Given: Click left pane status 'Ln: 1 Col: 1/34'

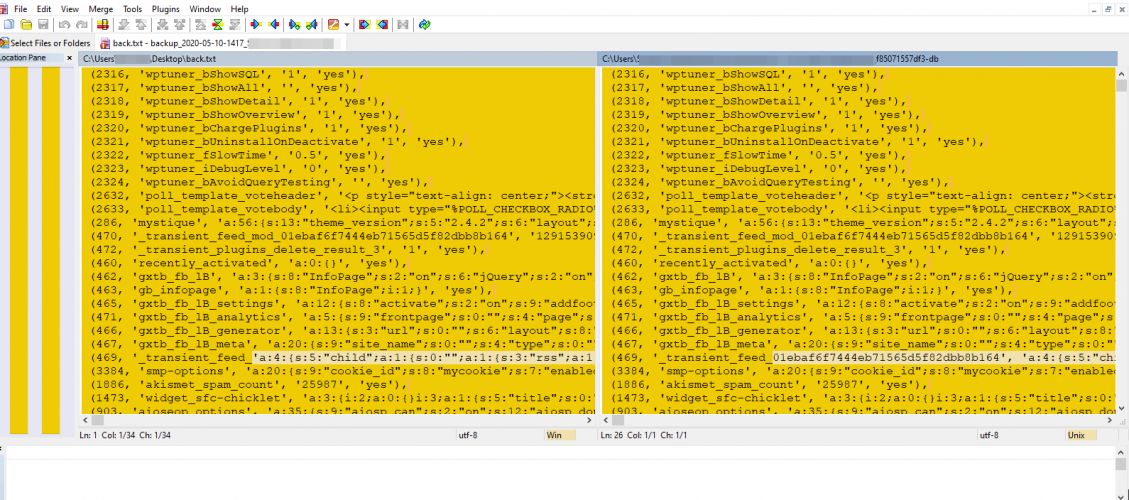Looking at the screenshot, I should pyautogui.click(x=125, y=435).
